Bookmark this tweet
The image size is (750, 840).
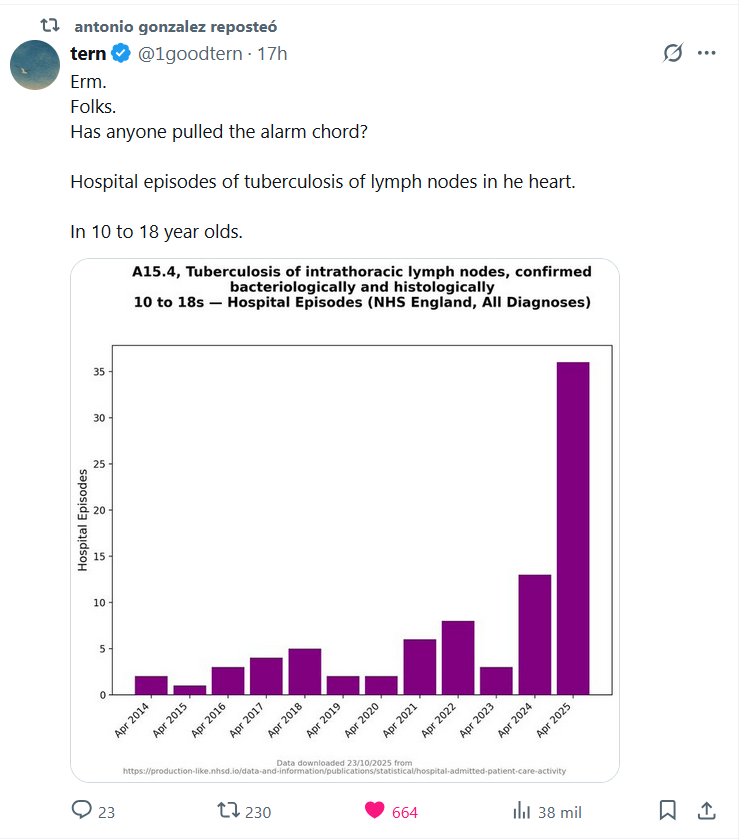click(x=668, y=811)
